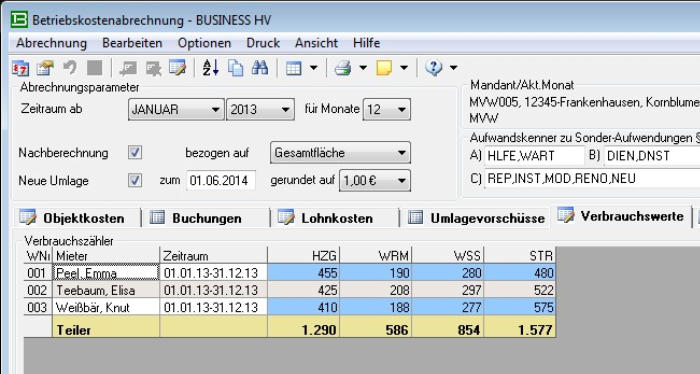Screen dimensions: 700x374
Task: Click the B) field containing DIEN,DNST
Action: tap(653, 156)
